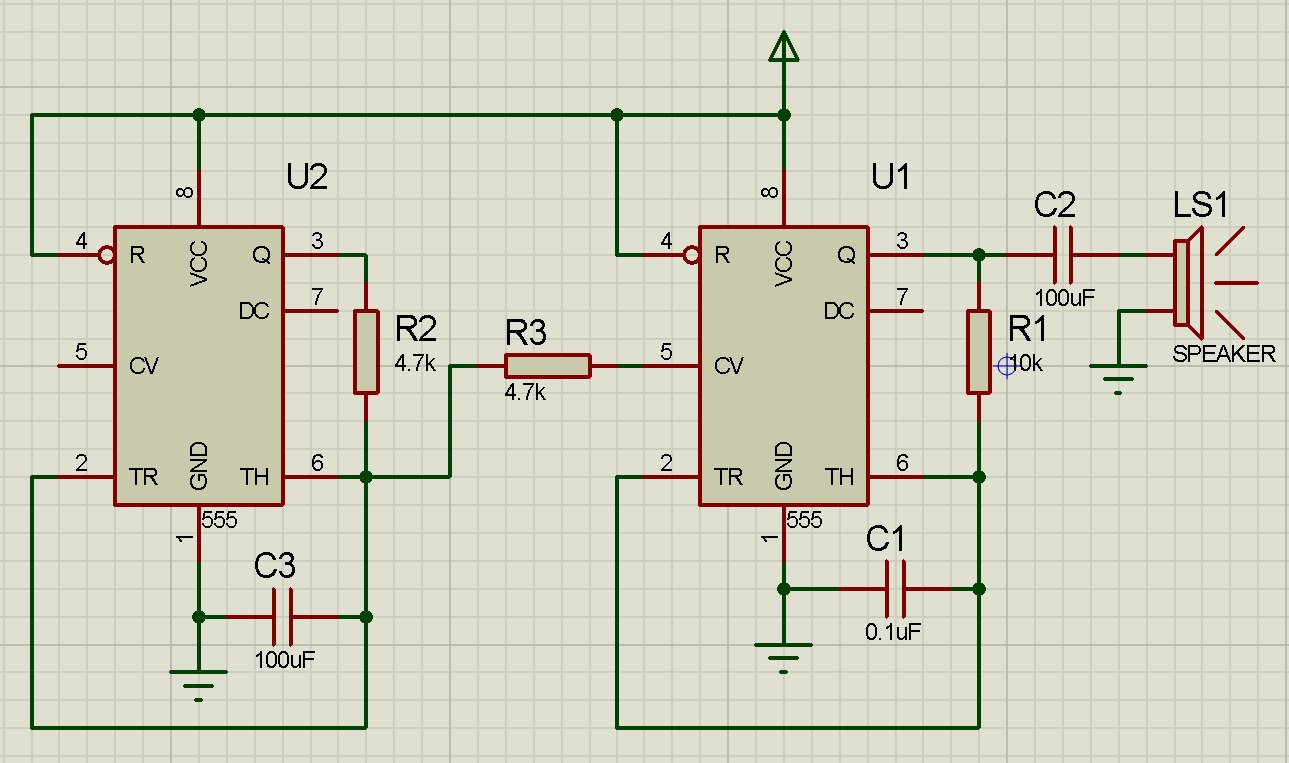Click the power terminal arrow at top
1289x763 pixels.
[784, 47]
